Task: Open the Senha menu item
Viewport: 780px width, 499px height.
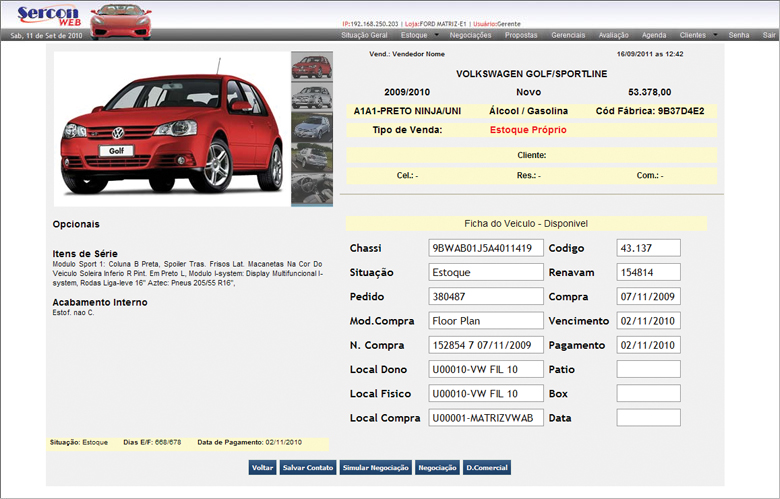Action: click(739, 35)
